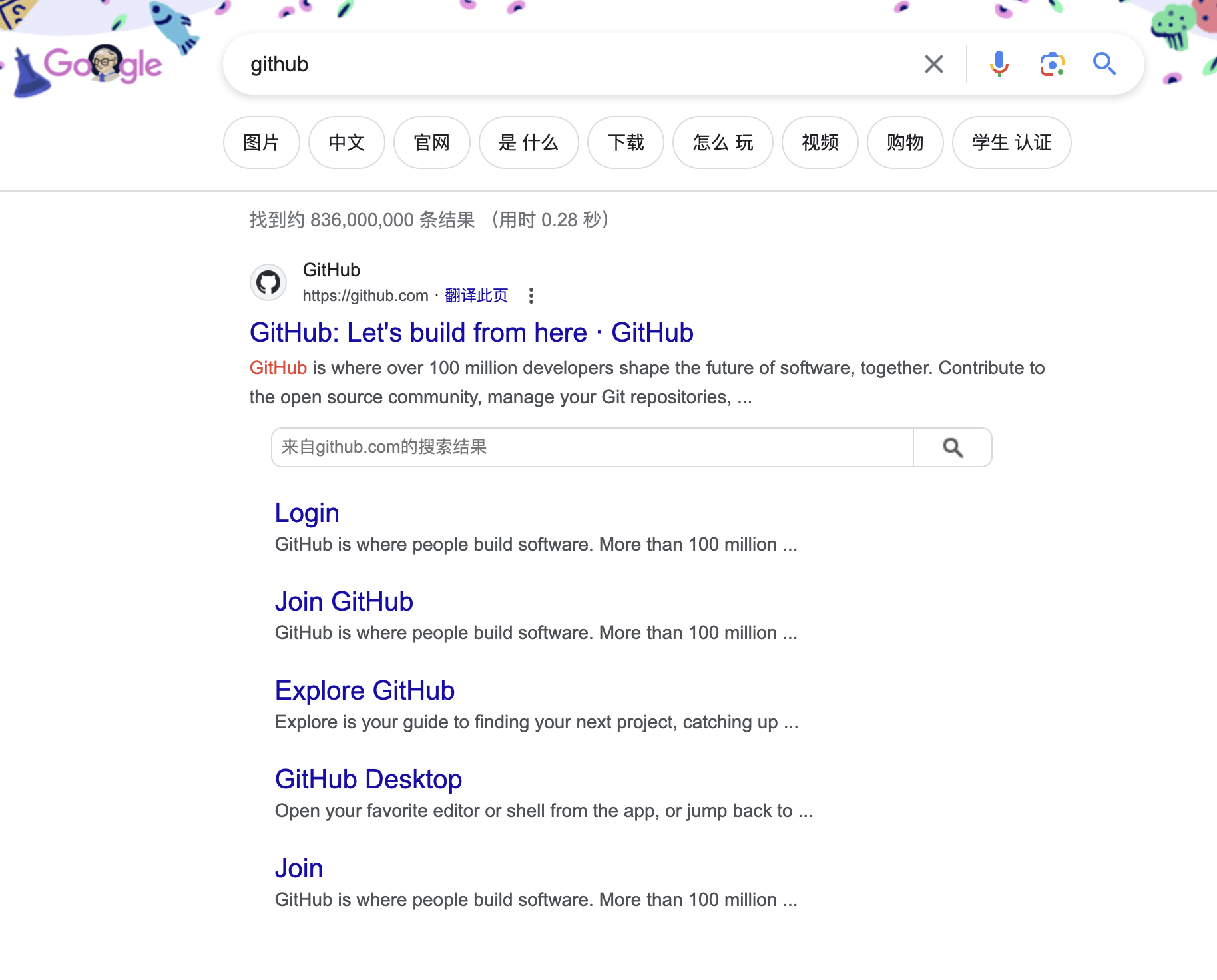Click the github.com site search magnifier button

coord(953,447)
